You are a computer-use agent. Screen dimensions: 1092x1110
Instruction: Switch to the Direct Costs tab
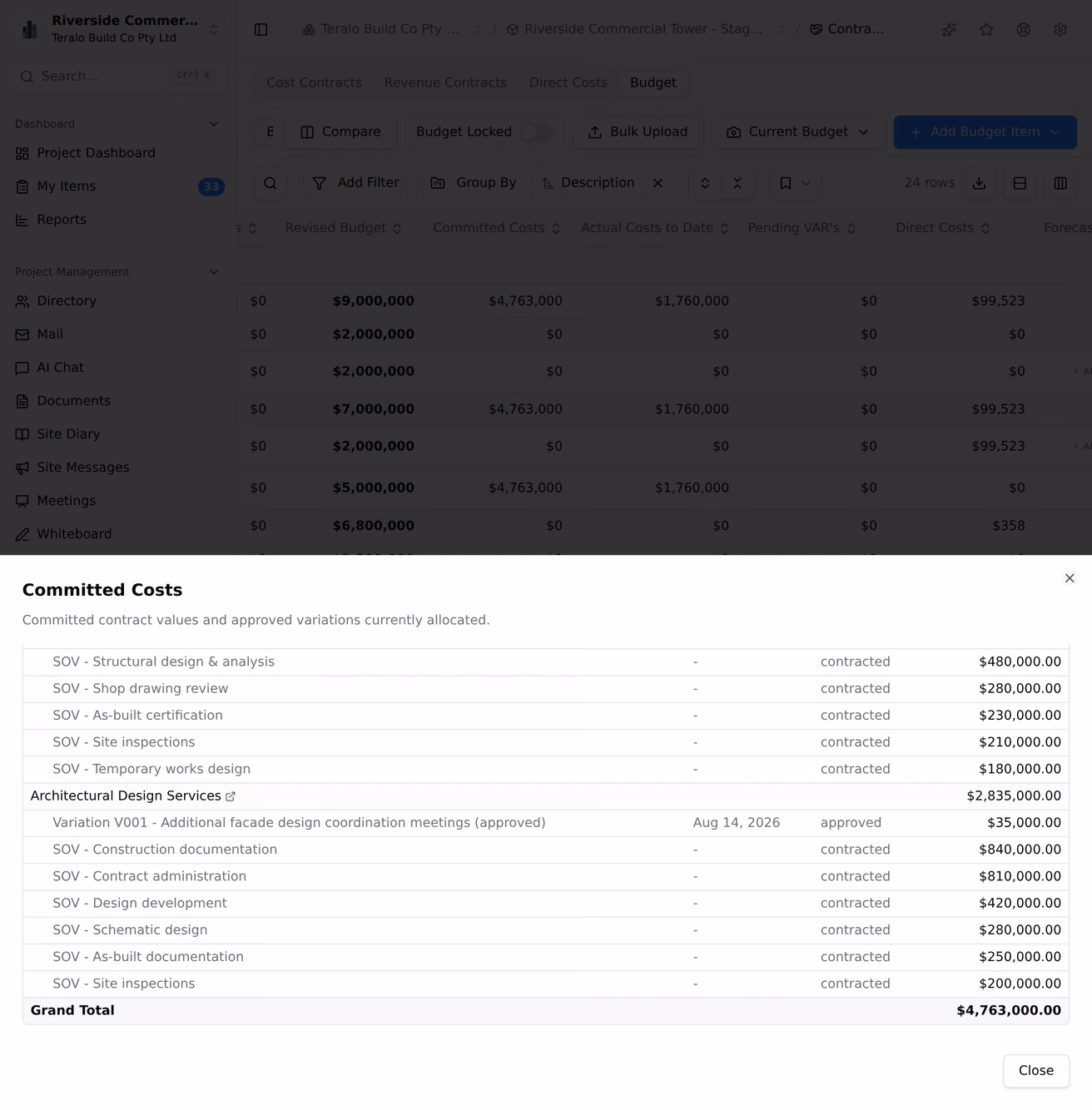[568, 82]
